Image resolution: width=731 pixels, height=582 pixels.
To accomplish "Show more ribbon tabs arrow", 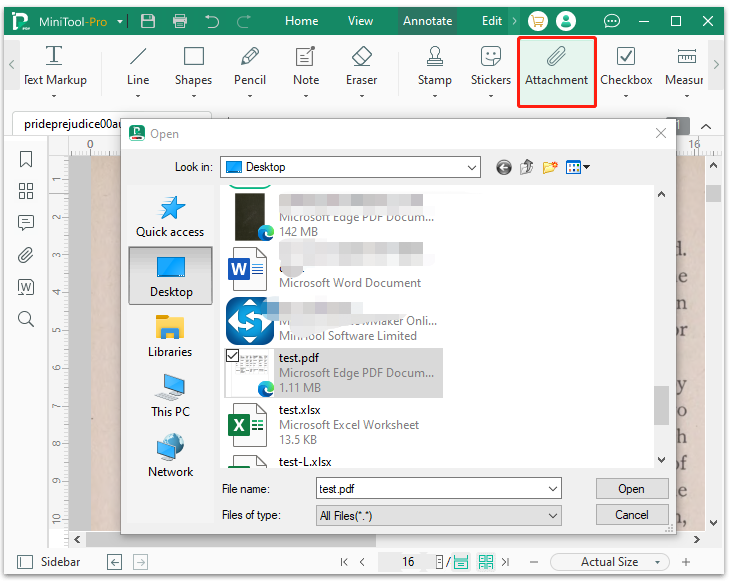I will pos(514,21).
